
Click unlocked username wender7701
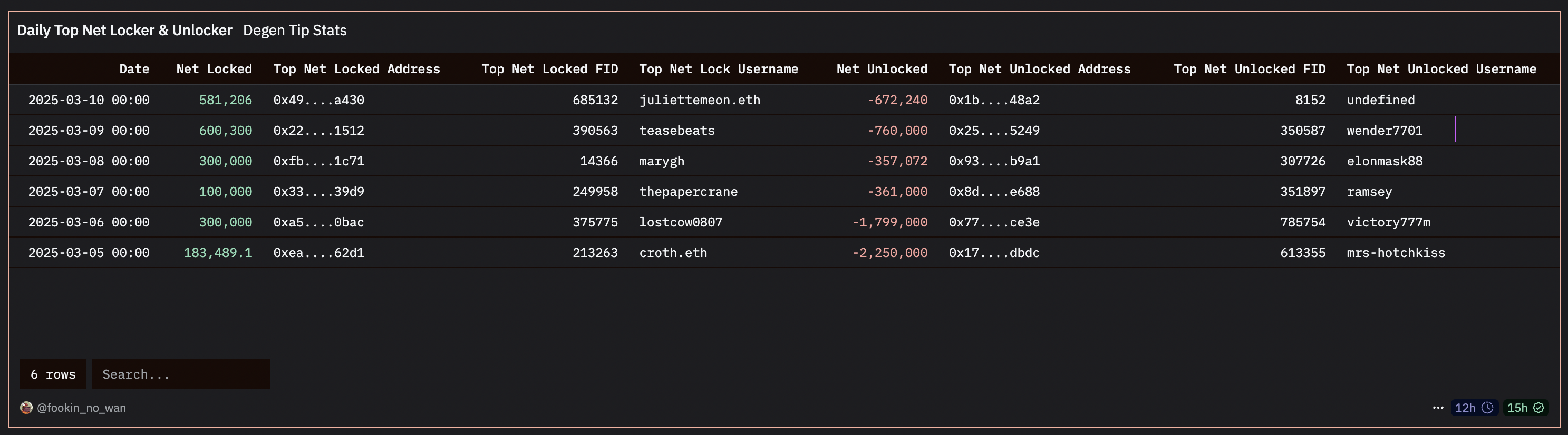pyautogui.click(x=1384, y=130)
